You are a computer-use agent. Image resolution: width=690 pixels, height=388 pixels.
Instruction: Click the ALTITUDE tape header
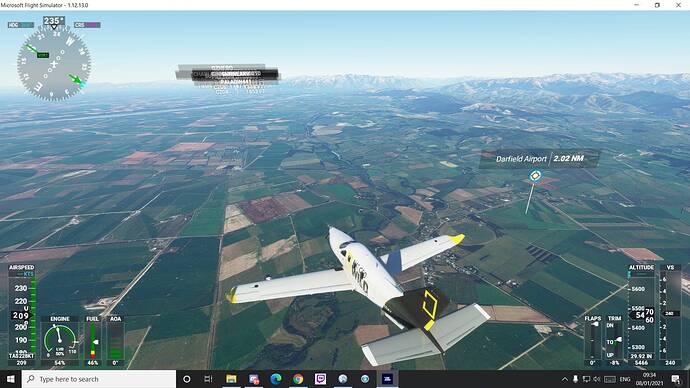click(641, 267)
